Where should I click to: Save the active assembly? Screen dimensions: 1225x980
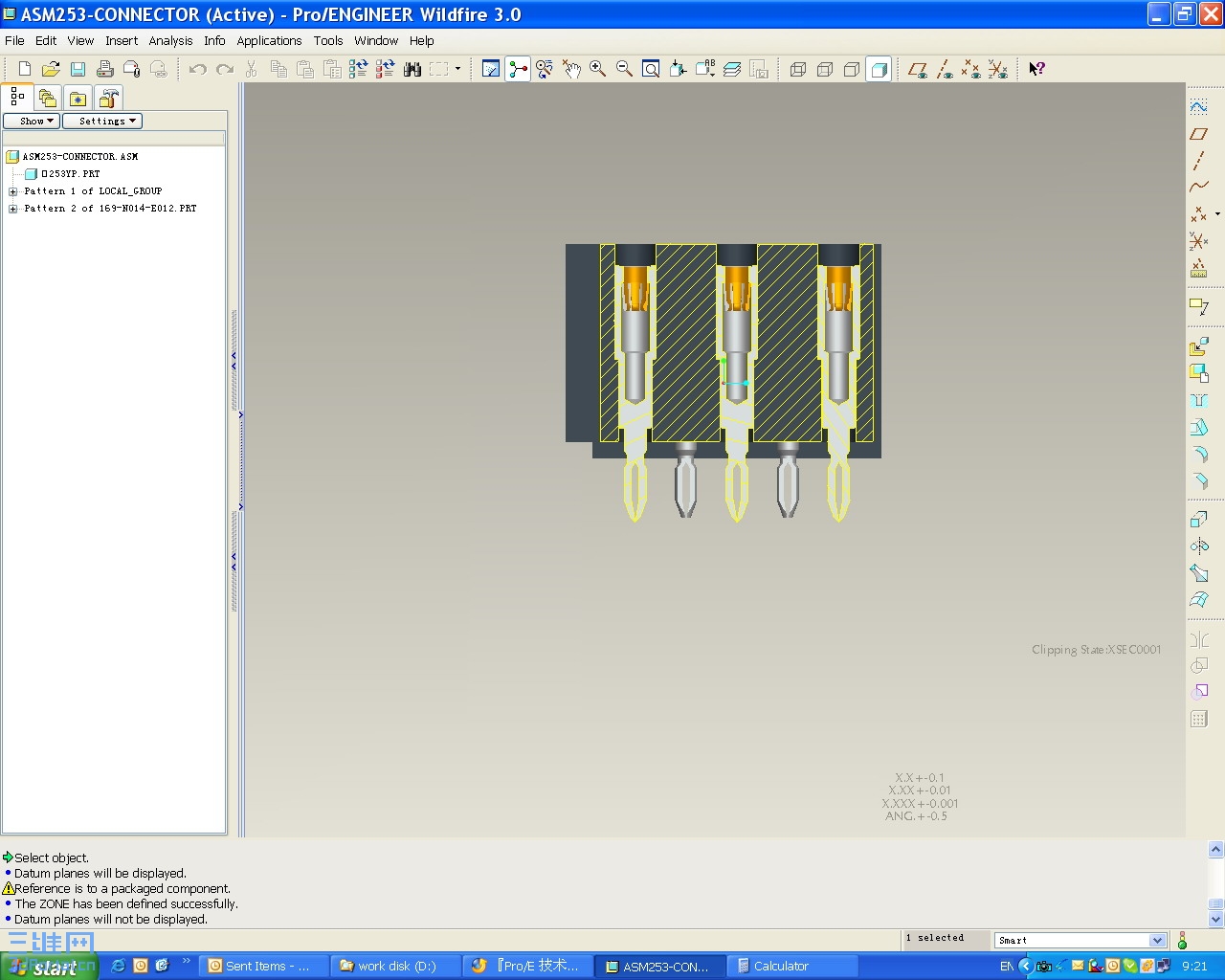[78, 69]
